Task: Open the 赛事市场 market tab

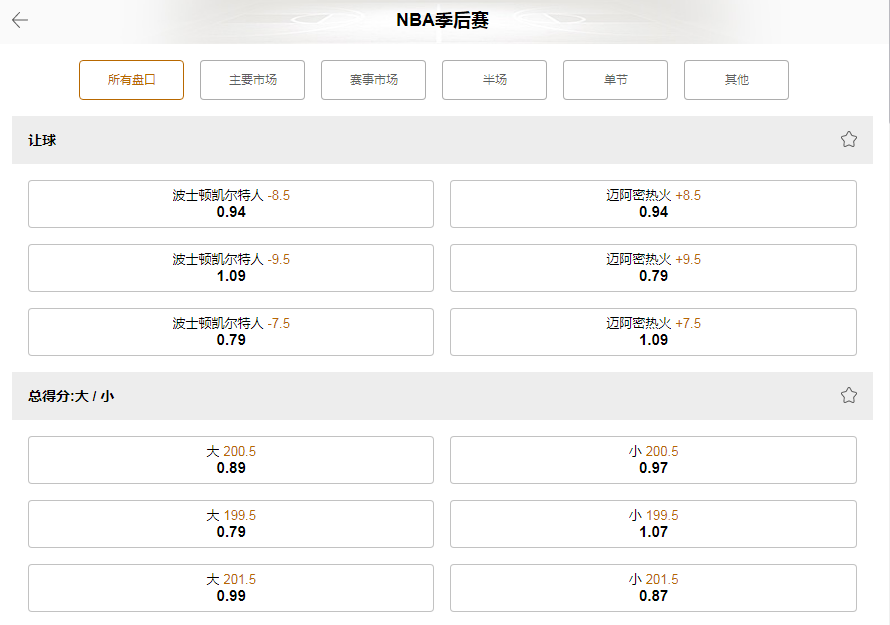Action: pos(373,80)
